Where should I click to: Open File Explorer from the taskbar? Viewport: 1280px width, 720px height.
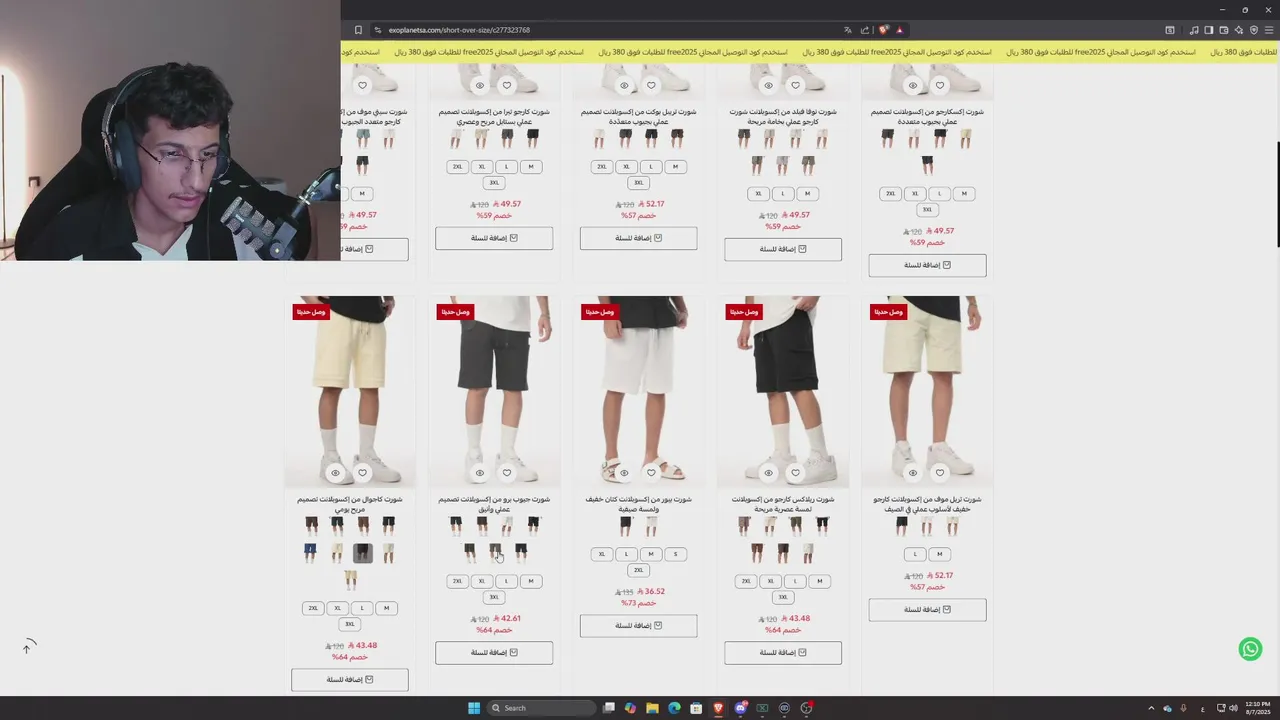coord(652,708)
